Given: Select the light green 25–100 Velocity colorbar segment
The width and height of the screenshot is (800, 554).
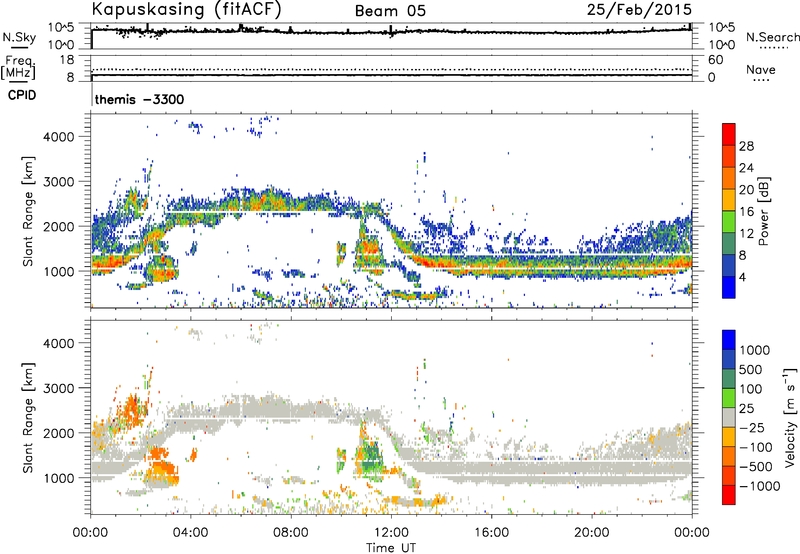Looking at the screenshot, I should click(729, 398).
